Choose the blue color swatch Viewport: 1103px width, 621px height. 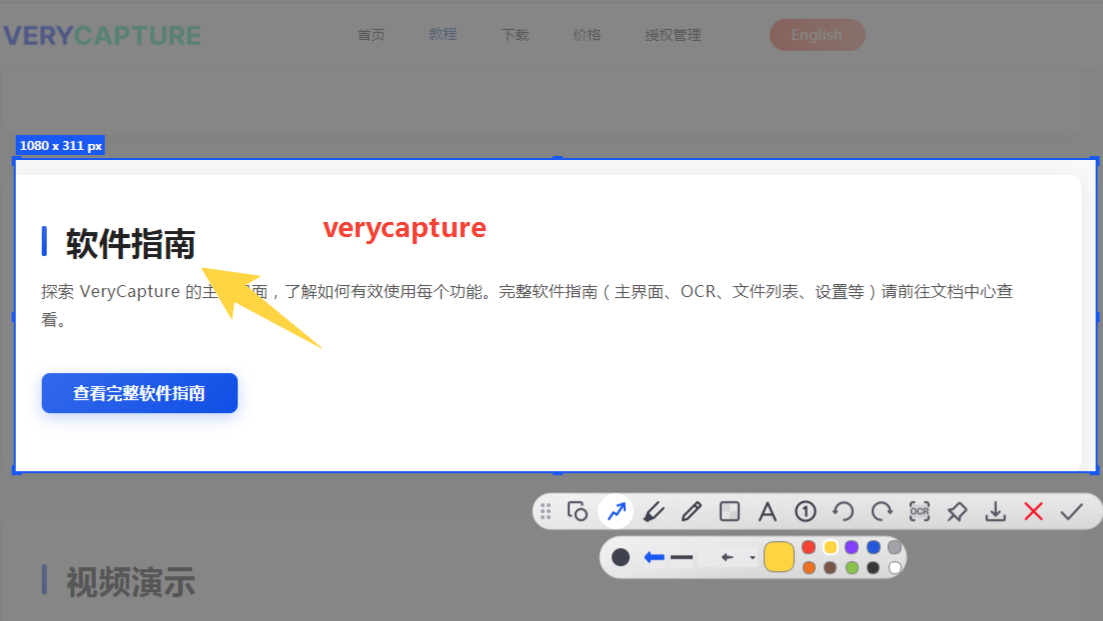[x=874, y=547]
